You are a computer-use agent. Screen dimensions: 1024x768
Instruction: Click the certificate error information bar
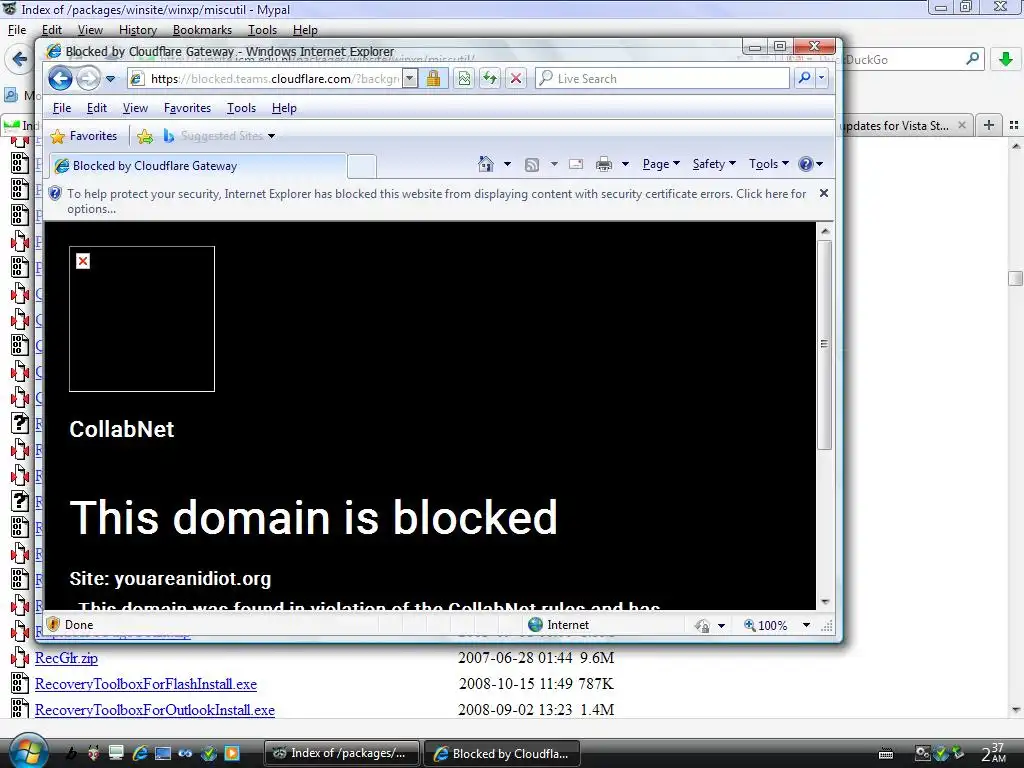coord(436,201)
